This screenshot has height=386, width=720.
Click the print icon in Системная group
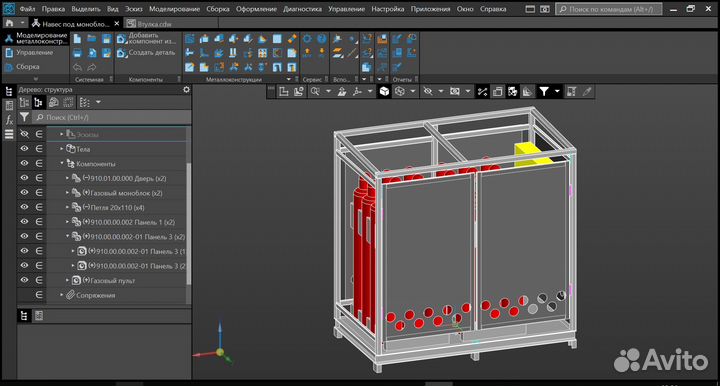pos(77,53)
